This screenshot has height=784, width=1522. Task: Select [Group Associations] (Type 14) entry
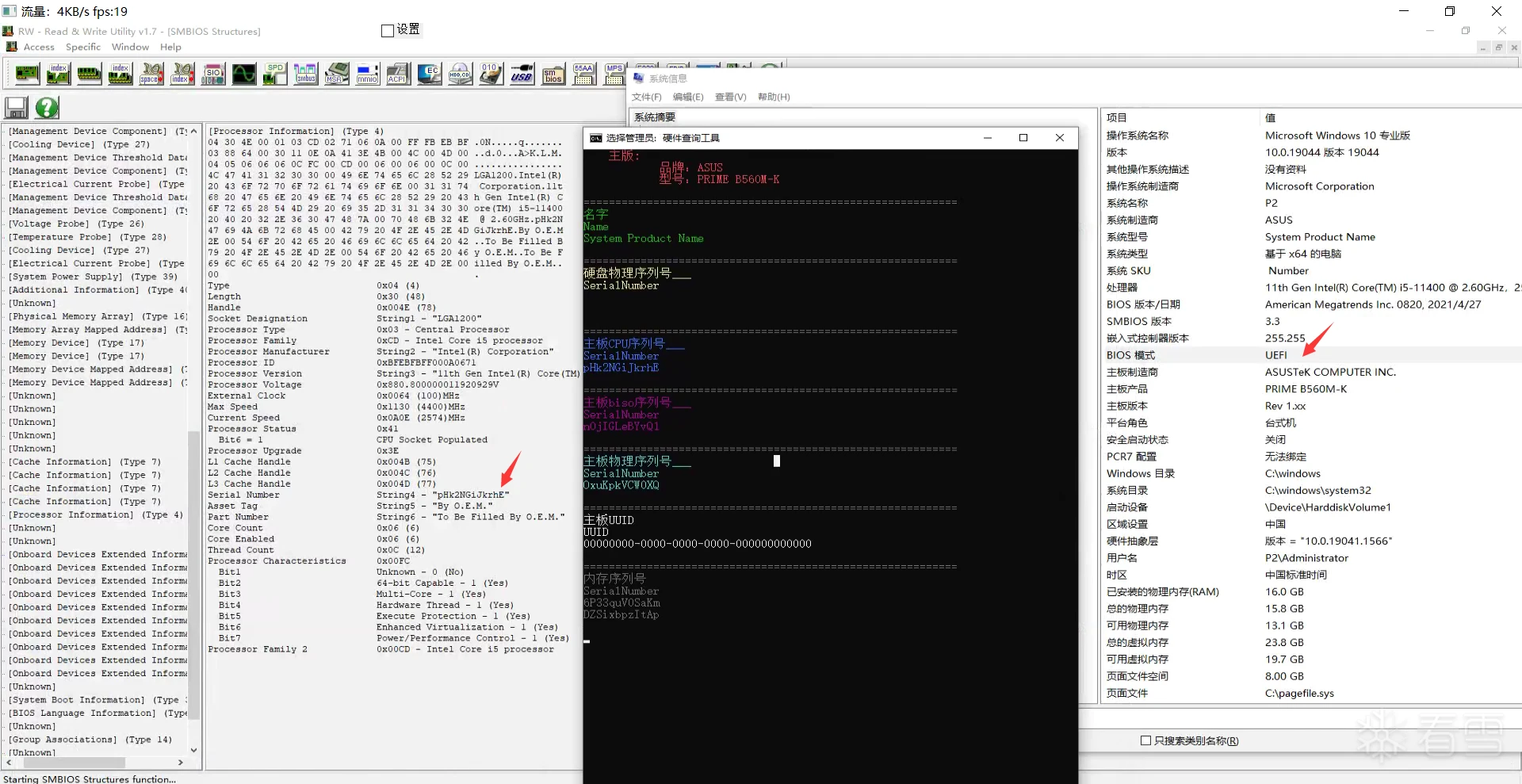click(x=90, y=740)
